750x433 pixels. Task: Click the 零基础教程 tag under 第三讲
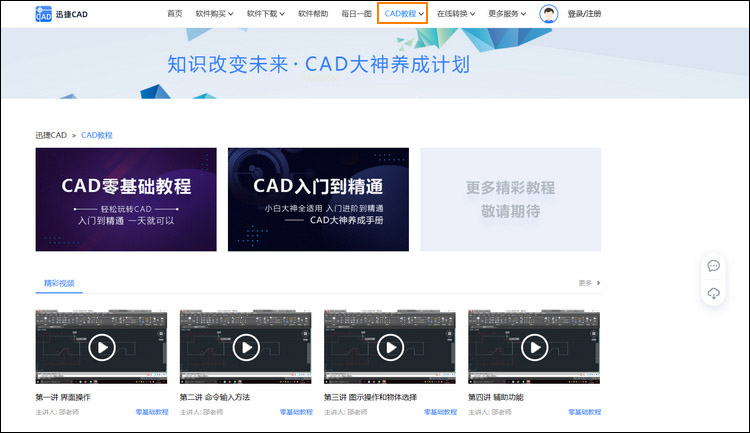click(441, 412)
